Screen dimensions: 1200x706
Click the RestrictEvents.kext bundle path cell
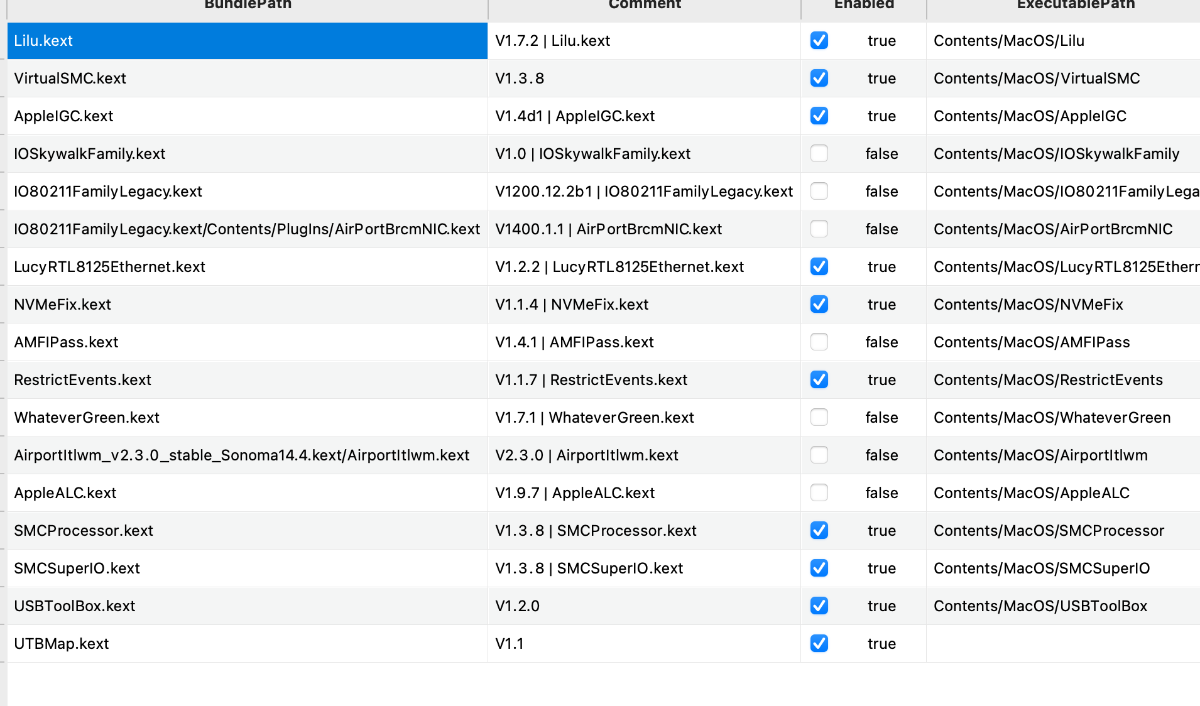(246, 380)
